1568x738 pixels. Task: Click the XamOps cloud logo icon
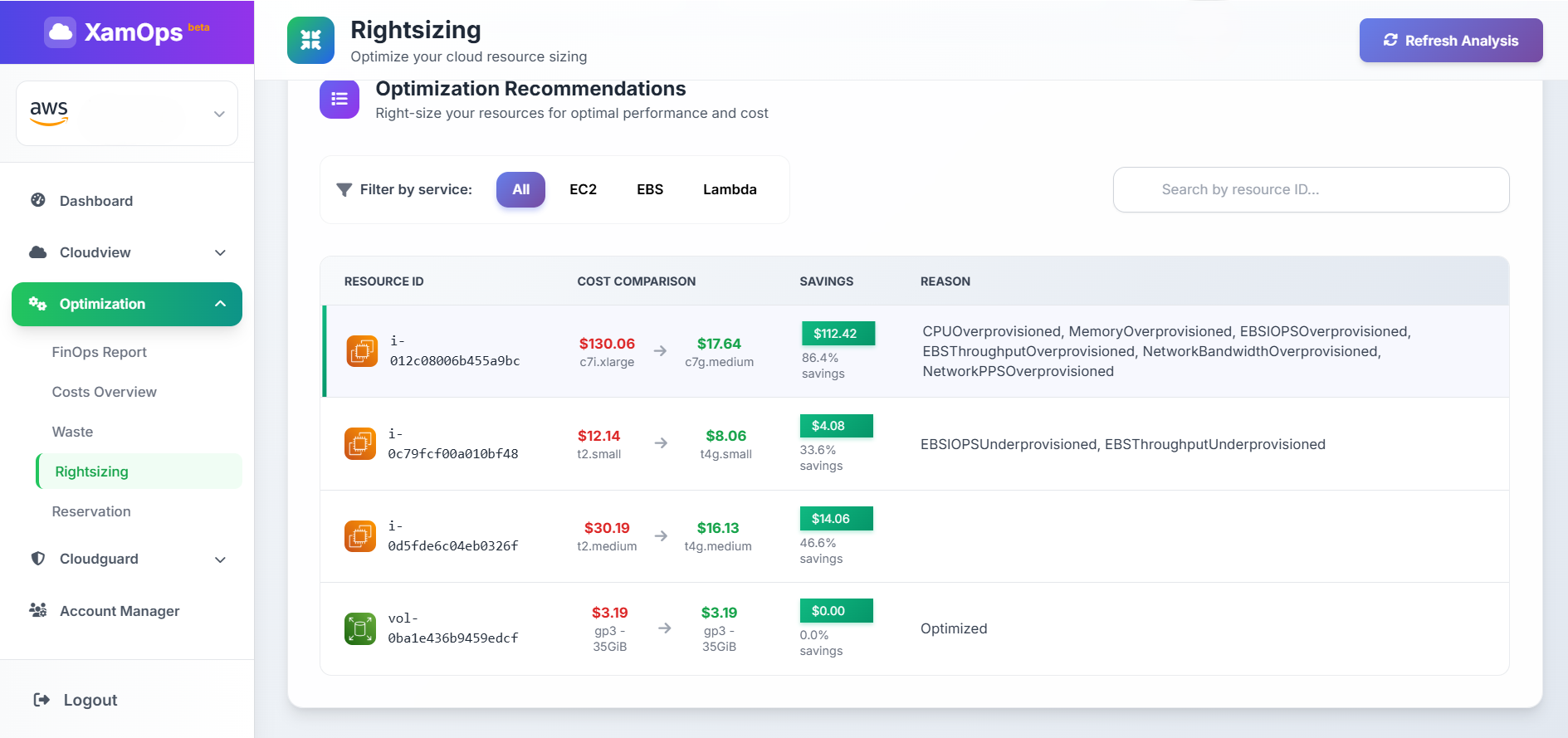point(60,32)
